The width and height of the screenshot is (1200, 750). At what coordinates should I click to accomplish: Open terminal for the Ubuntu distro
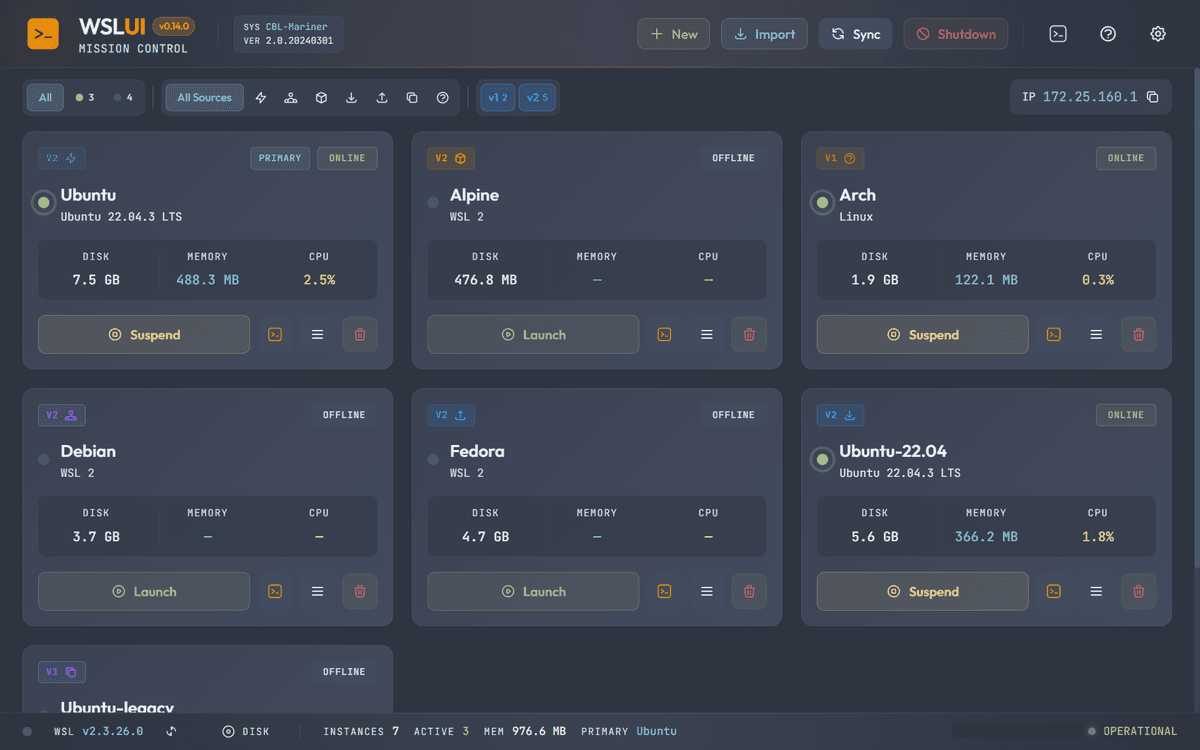(x=275, y=335)
